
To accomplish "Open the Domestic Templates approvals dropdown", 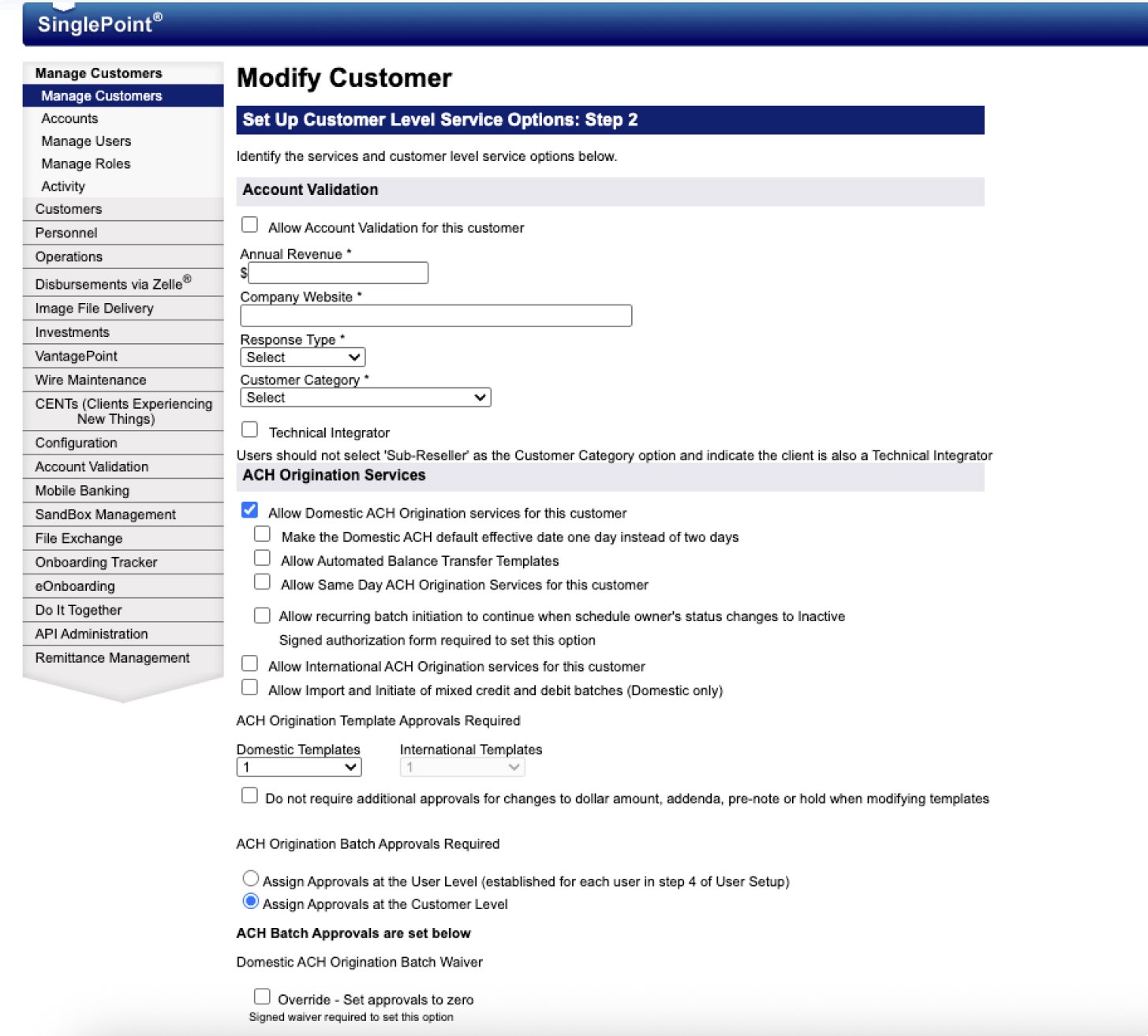I will coord(299,767).
